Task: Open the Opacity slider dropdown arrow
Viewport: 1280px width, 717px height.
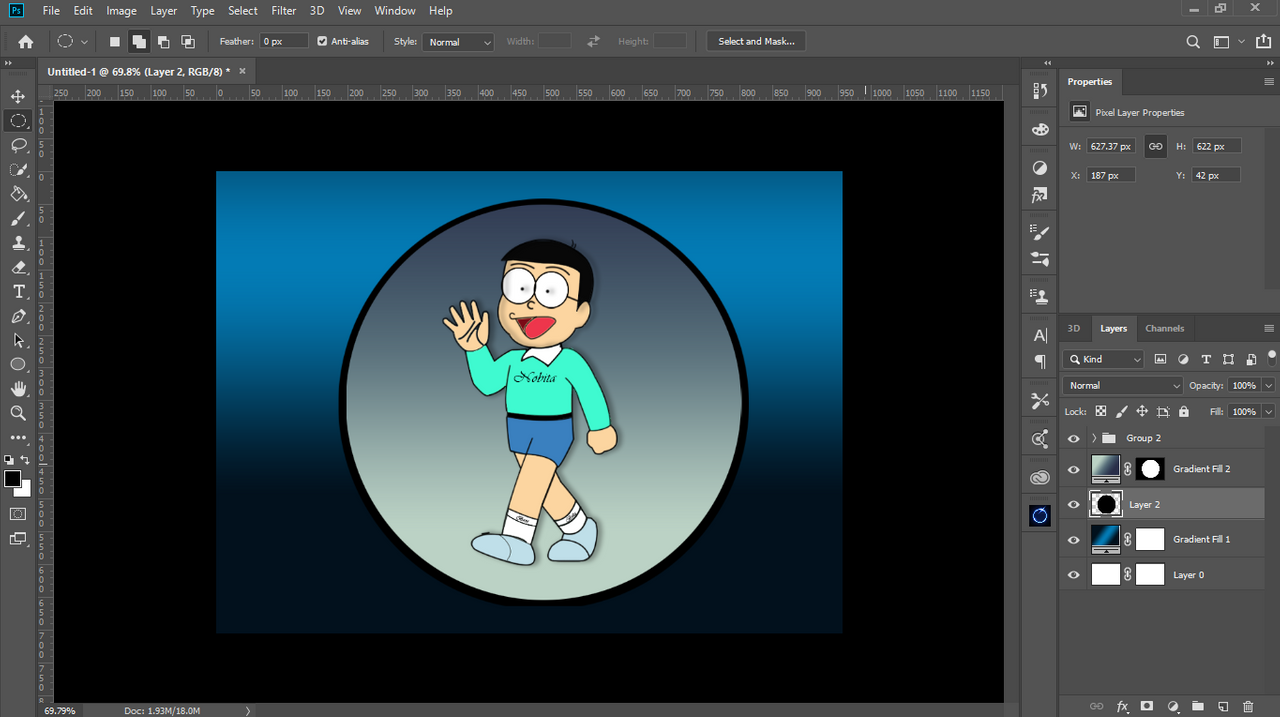Action: [1269, 385]
